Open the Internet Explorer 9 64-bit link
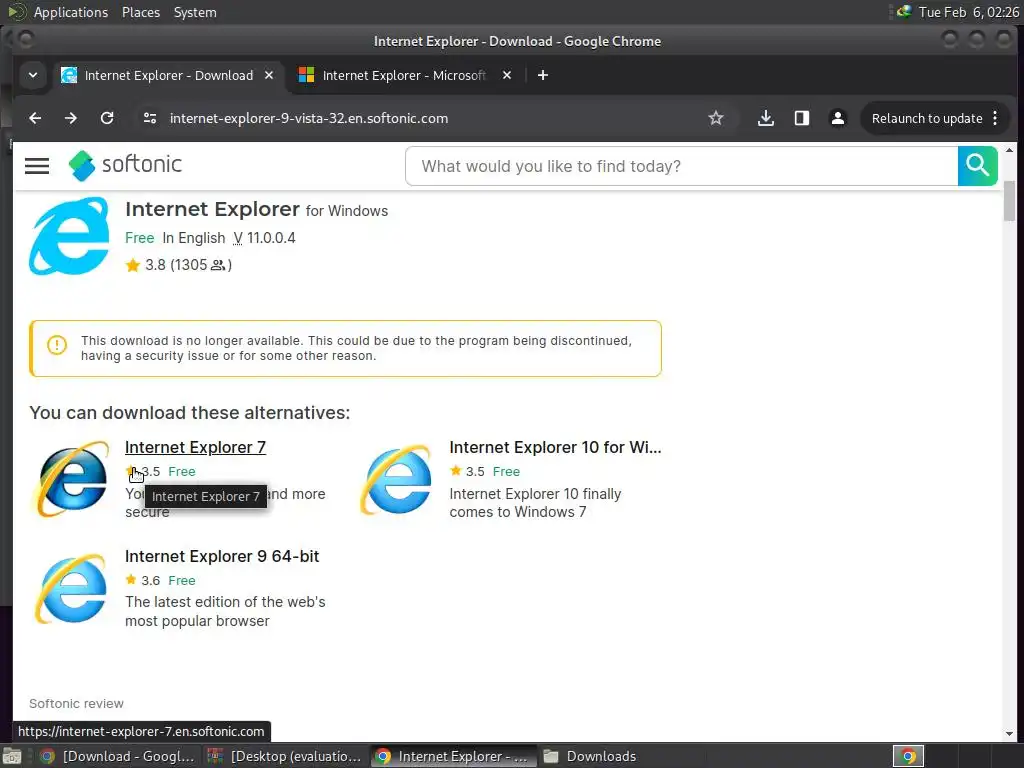The image size is (1024, 768). coord(222,556)
